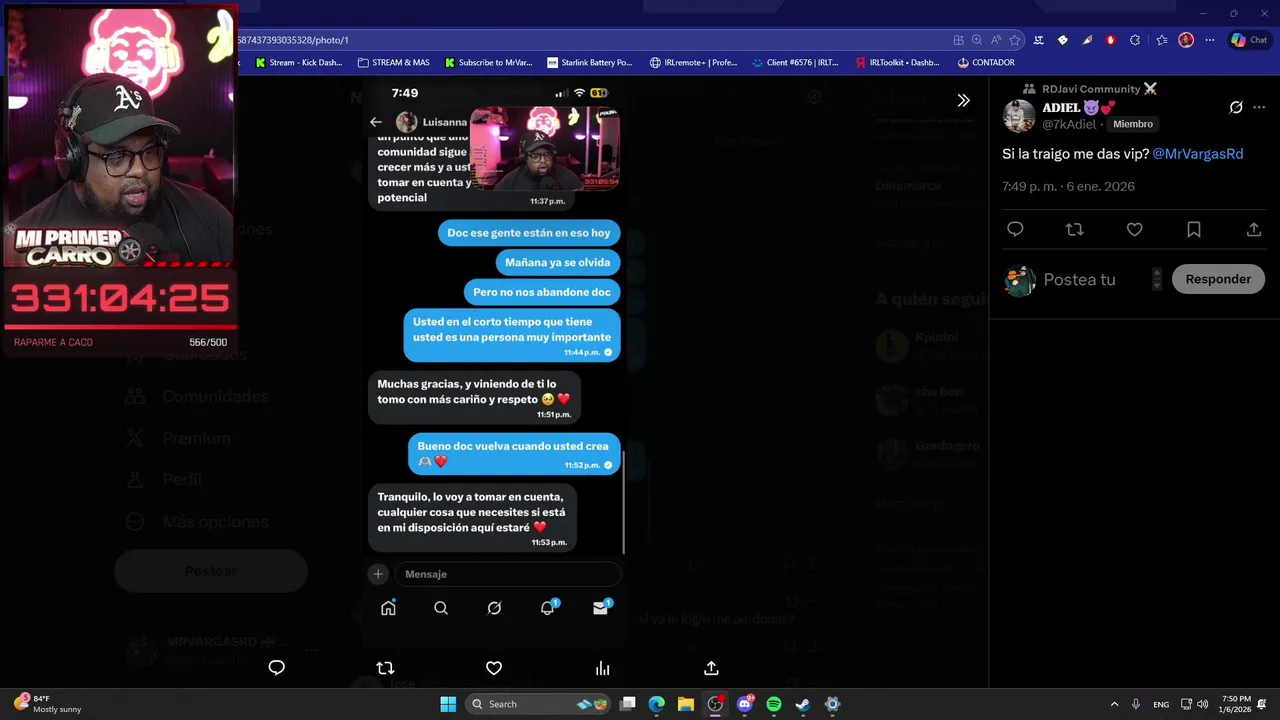
Task: Open the taskbar weather widget
Action: point(48,704)
